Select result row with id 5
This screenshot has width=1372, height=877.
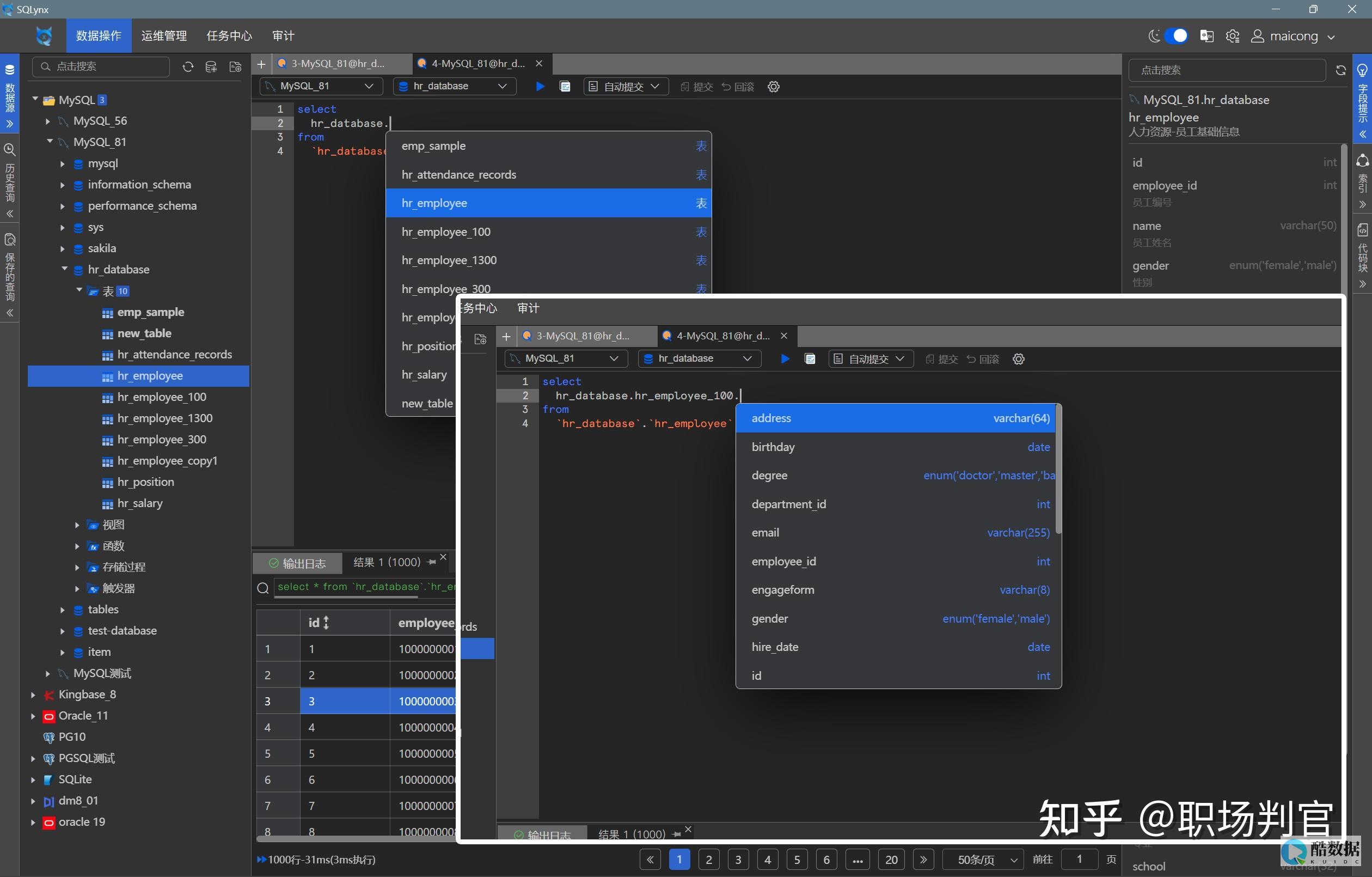click(356, 753)
